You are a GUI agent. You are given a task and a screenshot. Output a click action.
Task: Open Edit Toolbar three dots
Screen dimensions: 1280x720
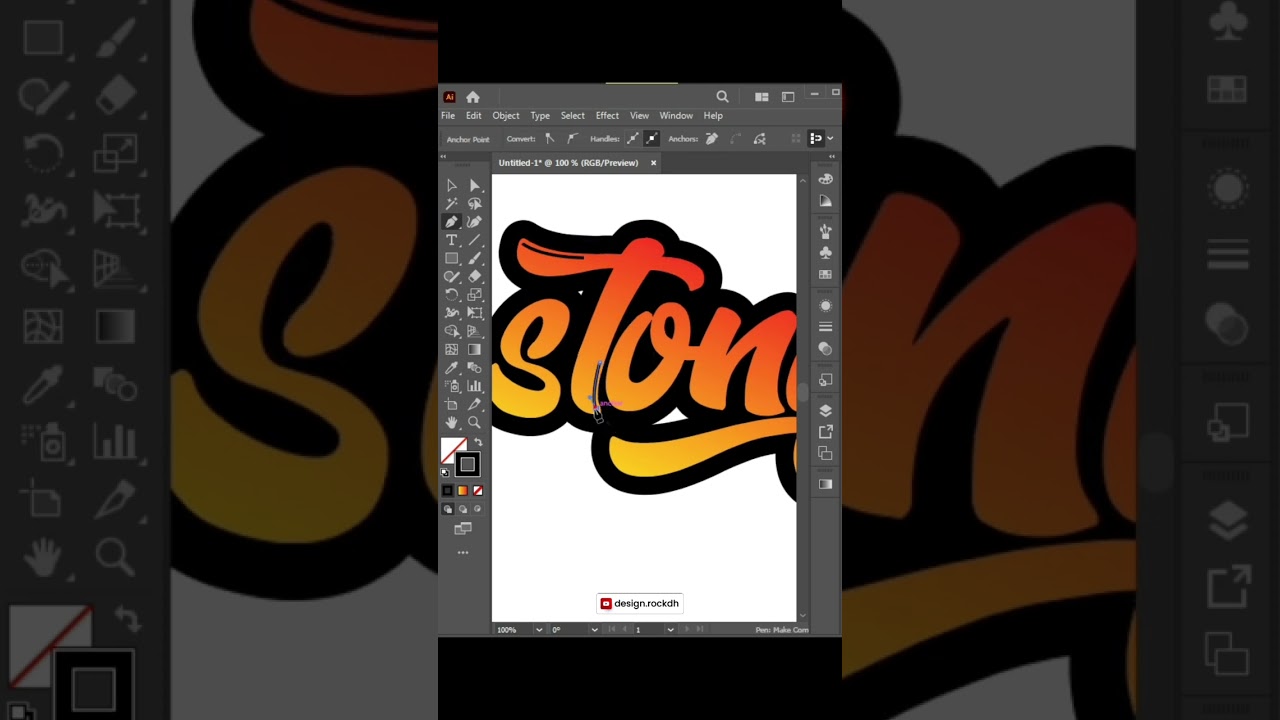[x=462, y=552]
